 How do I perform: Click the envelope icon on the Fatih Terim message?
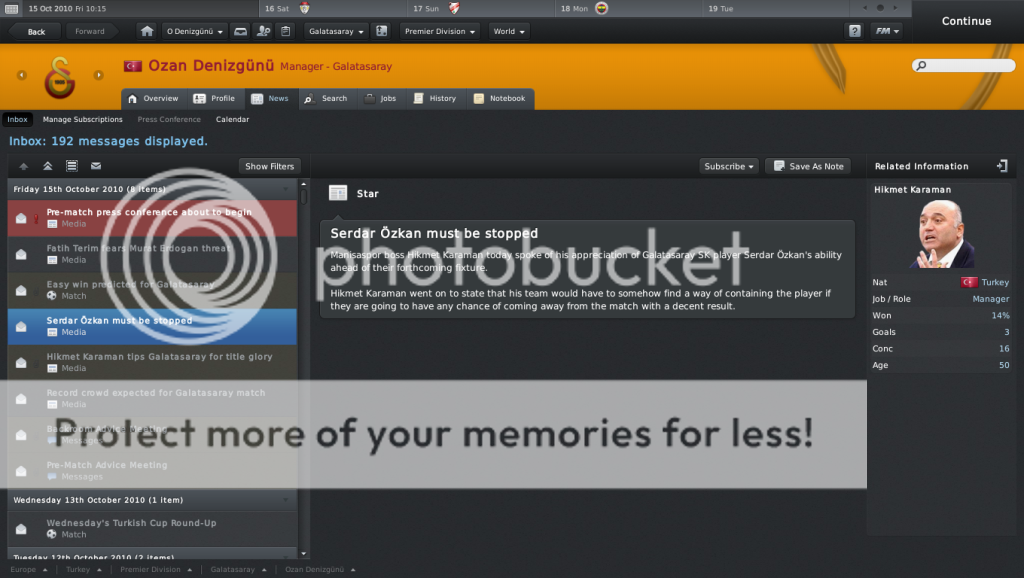click(22, 254)
